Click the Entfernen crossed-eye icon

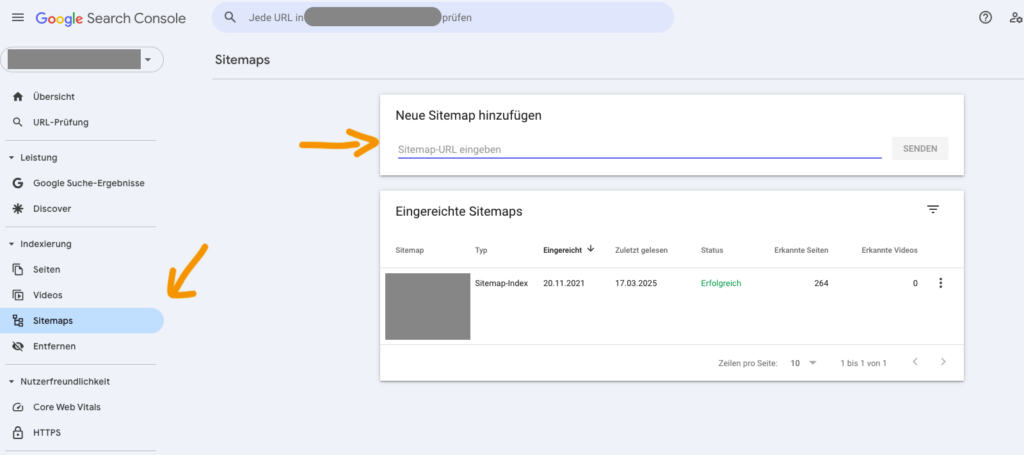click(x=18, y=346)
